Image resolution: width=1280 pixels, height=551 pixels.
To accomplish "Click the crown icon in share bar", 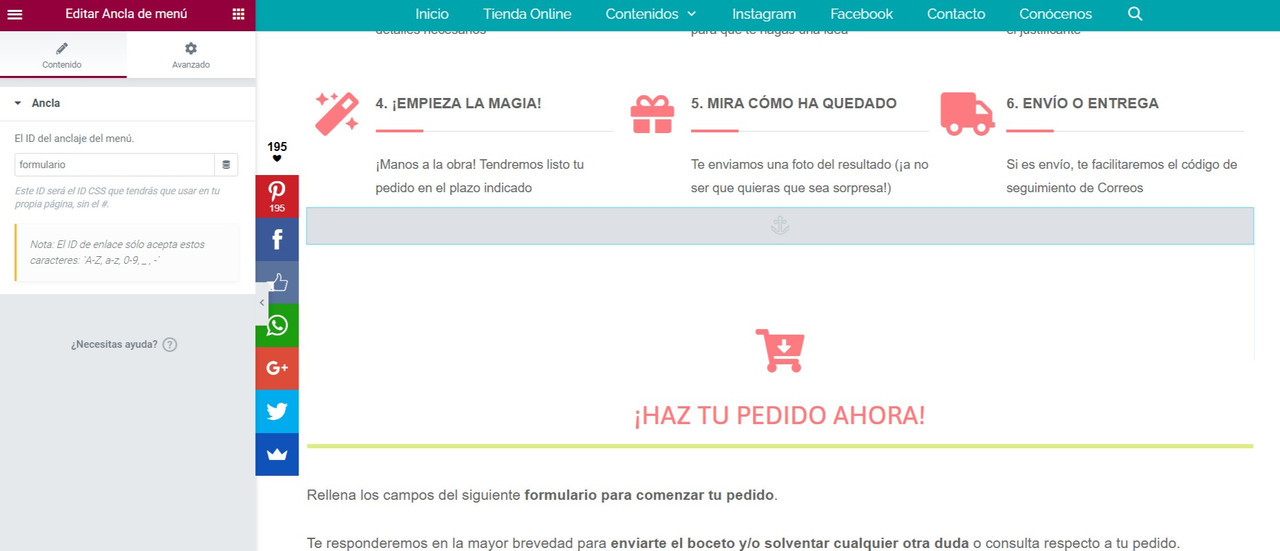I will tap(277, 454).
